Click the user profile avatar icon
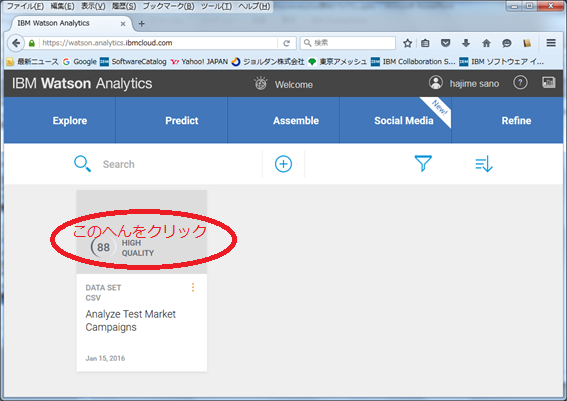This screenshot has height=401, width=567. point(436,83)
